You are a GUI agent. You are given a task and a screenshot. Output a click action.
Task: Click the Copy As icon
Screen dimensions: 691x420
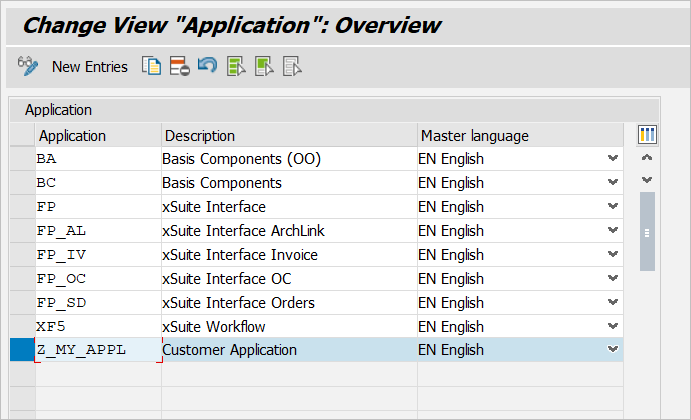151,67
